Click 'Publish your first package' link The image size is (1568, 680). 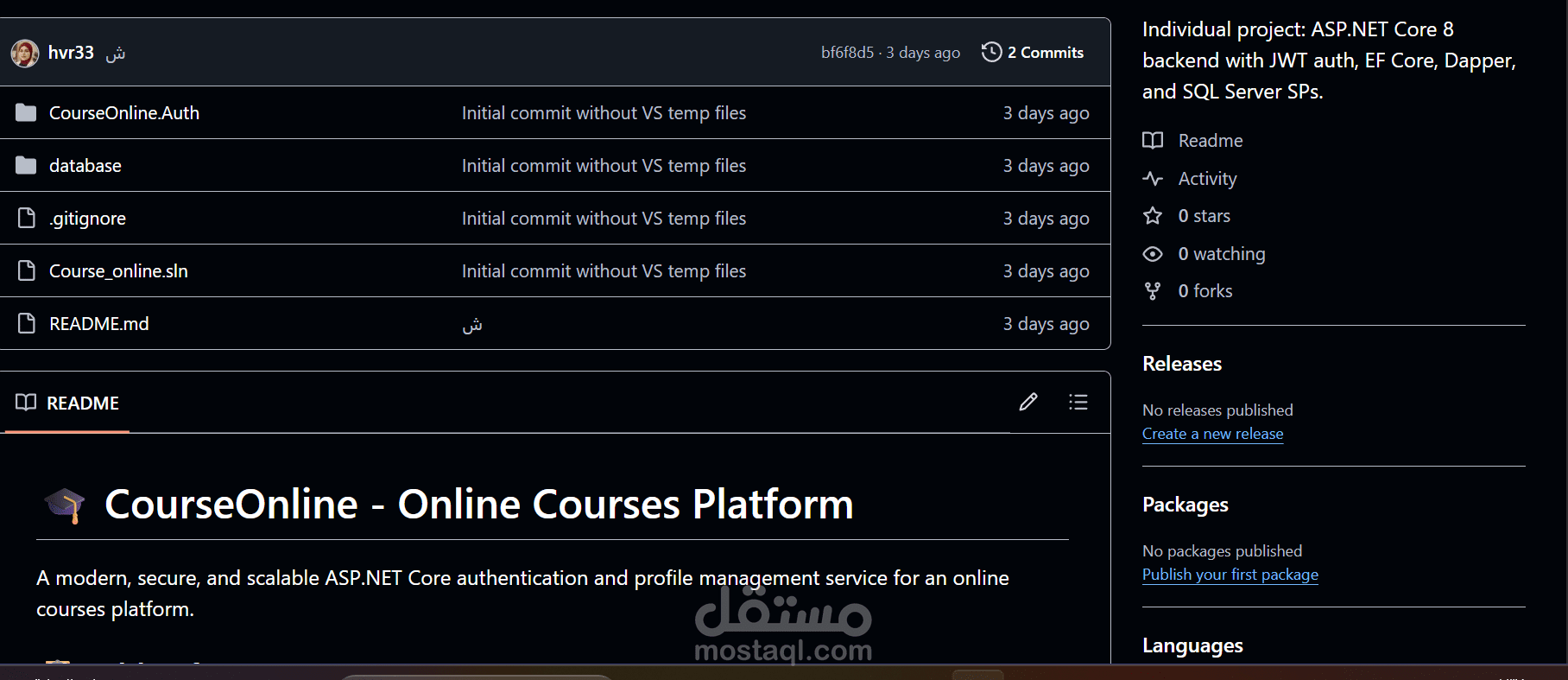click(x=1230, y=575)
